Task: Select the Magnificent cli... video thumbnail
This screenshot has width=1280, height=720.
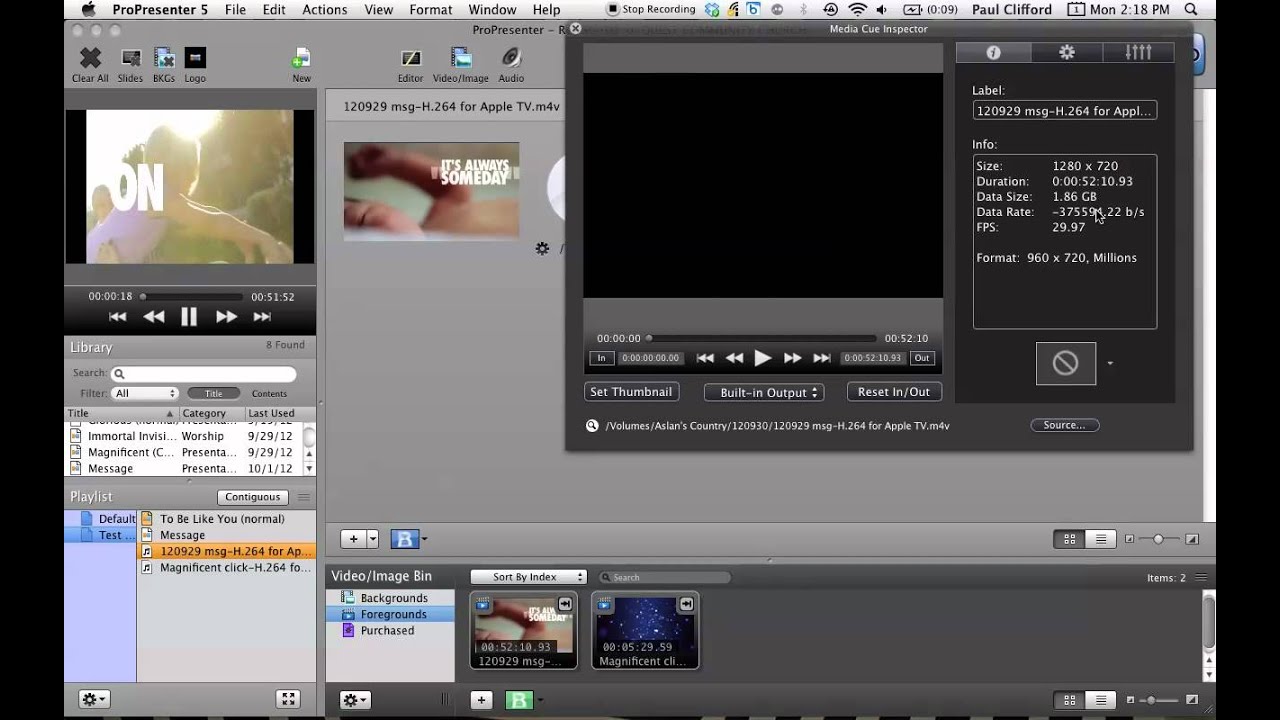Action: click(x=645, y=631)
